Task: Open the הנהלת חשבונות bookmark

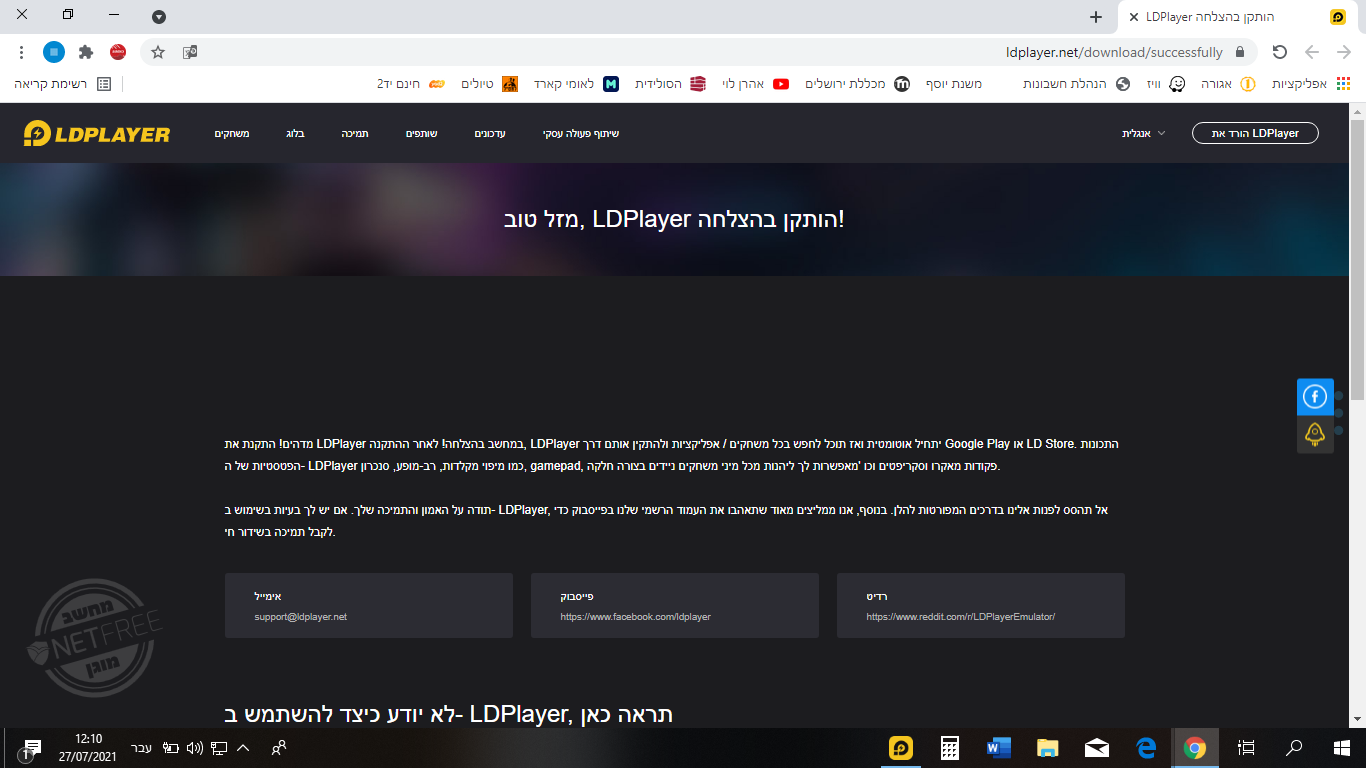Action: [x=1076, y=84]
